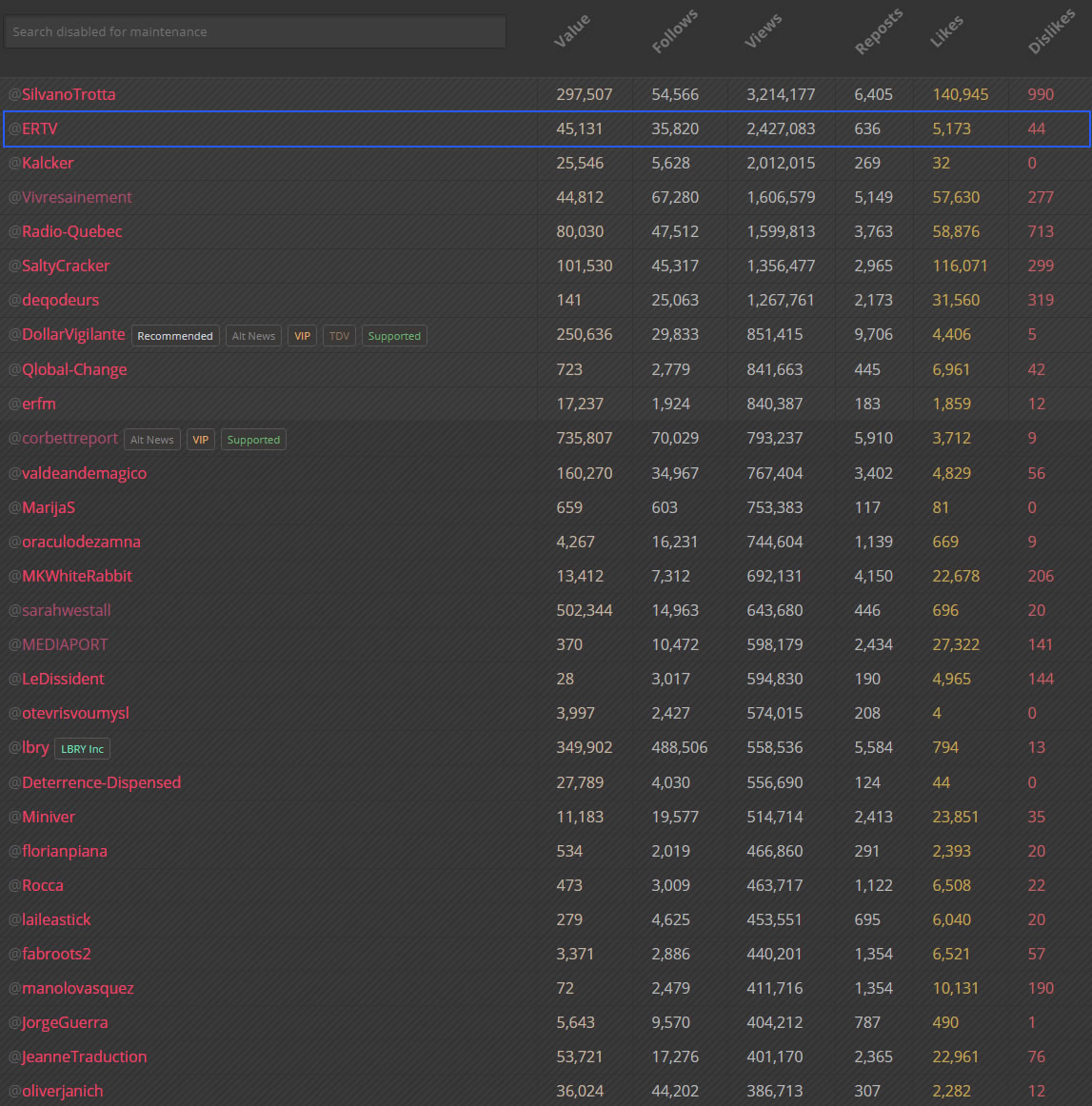Screen dimensions: 1092x1106
Task: Open the @oraculodezamna channel link
Action: (x=75, y=542)
